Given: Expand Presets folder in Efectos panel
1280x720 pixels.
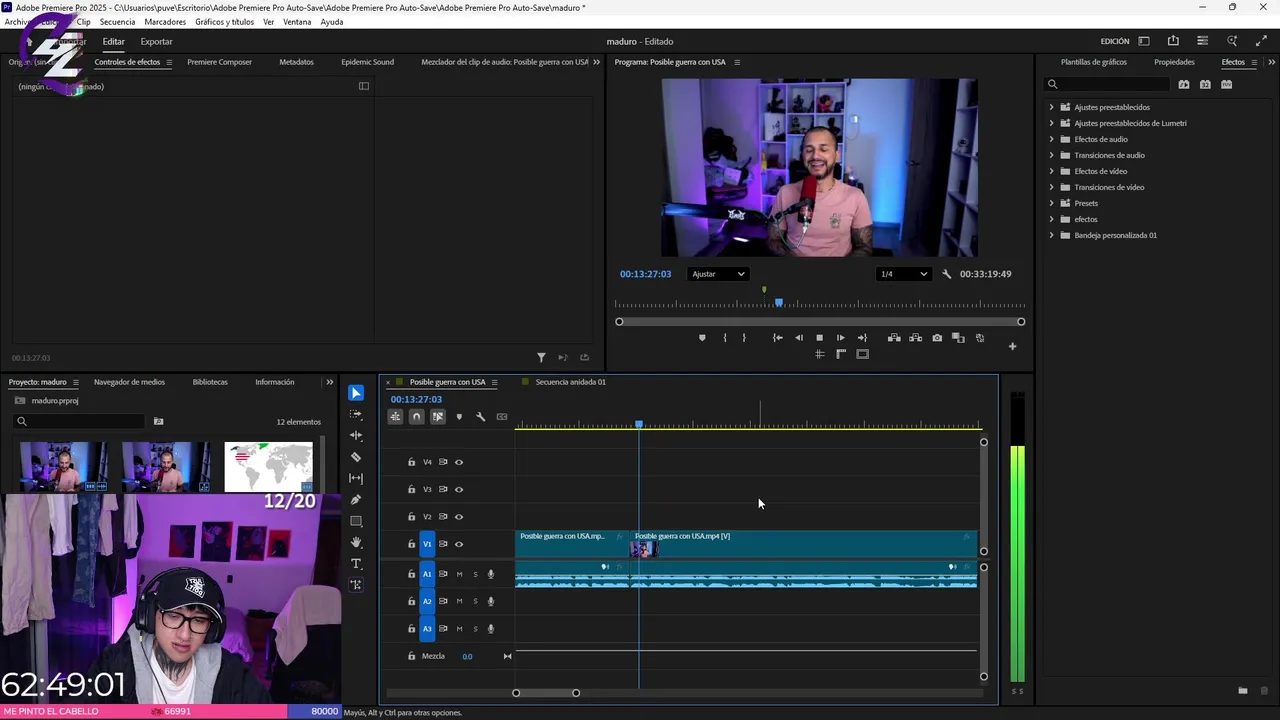Looking at the screenshot, I should (x=1051, y=203).
